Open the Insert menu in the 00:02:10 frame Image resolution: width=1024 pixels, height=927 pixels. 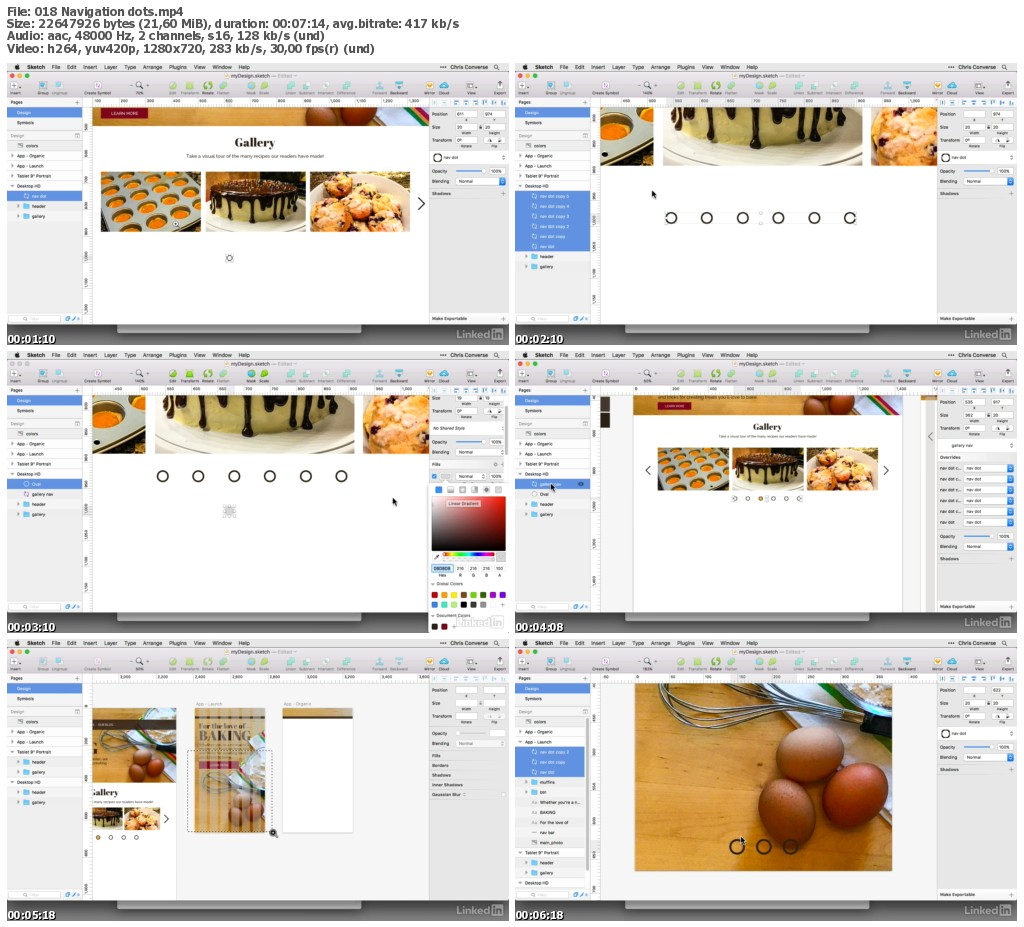coord(598,67)
